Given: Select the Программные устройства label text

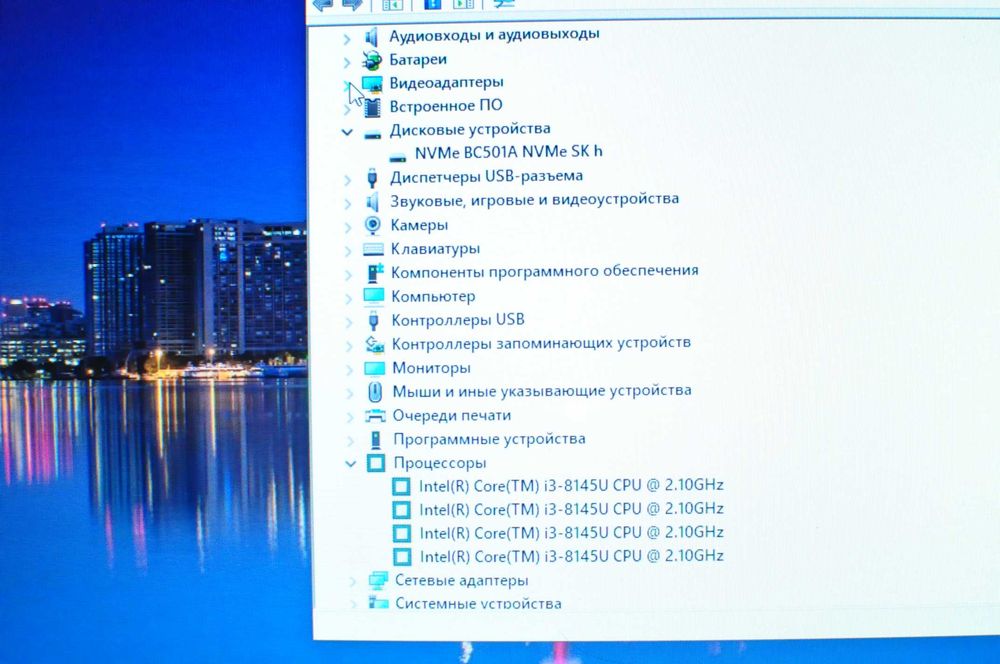Looking at the screenshot, I should [x=489, y=439].
